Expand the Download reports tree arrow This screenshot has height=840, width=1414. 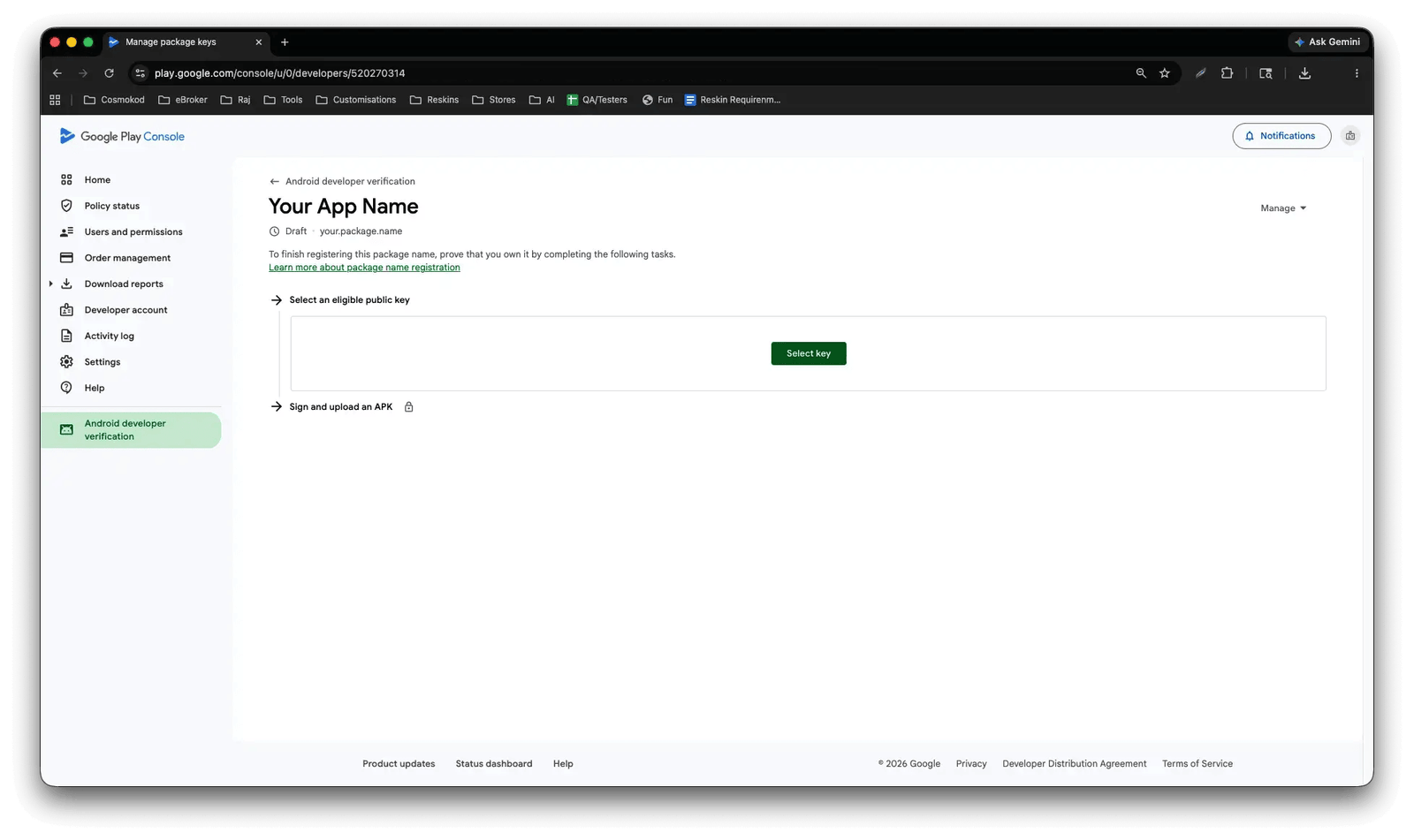50,284
